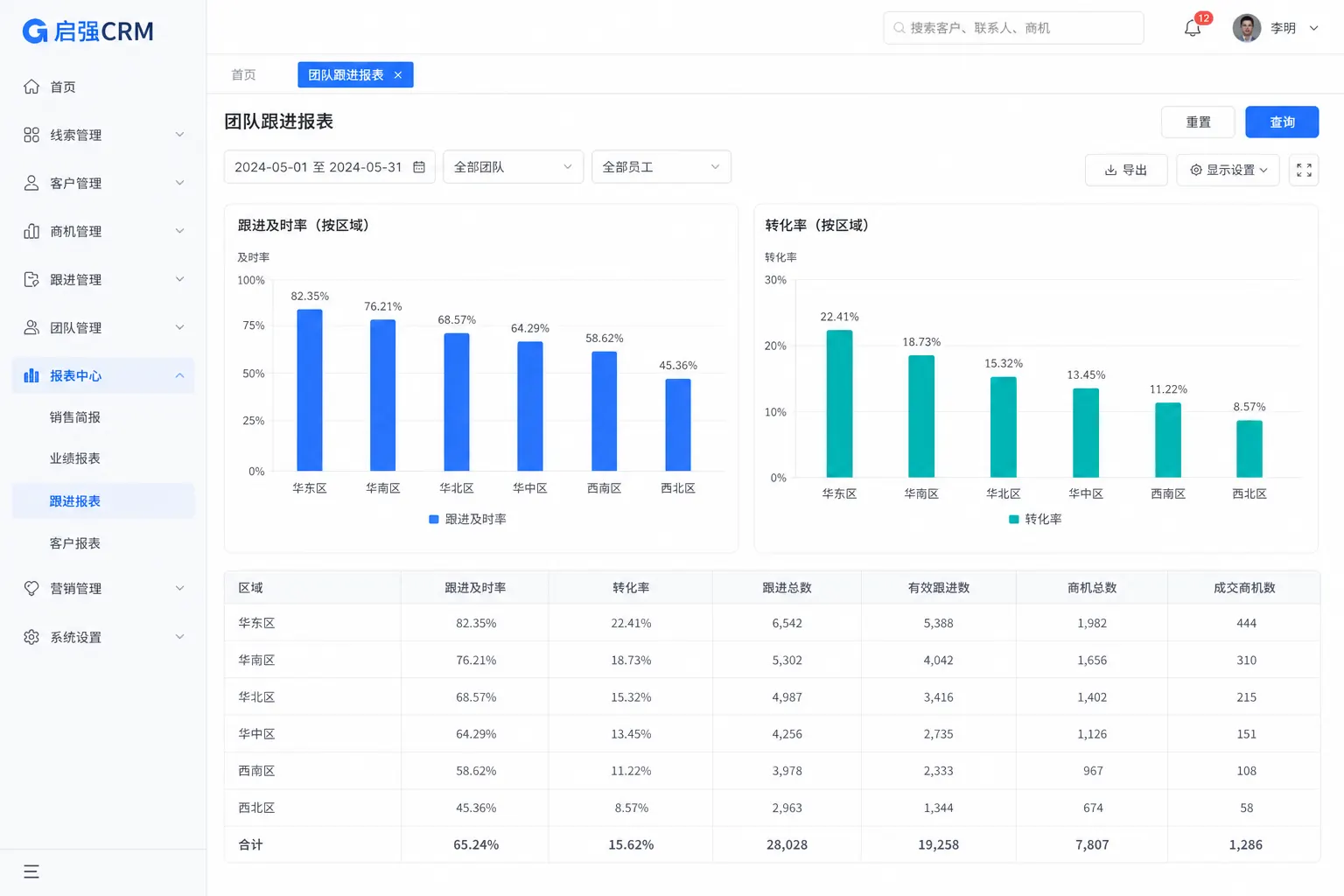Click the 营销管理 heart icon
This screenshot has height=896, width=1344.
pyautogui.click(x=31, y=588)
